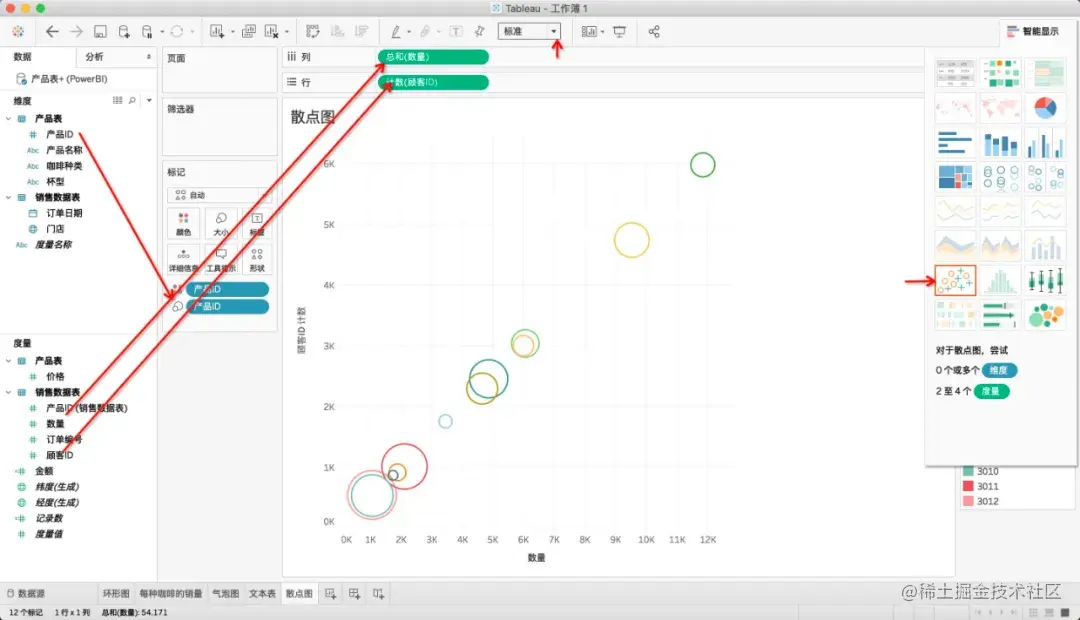Add a new data source icon

(x=124, y=32)
